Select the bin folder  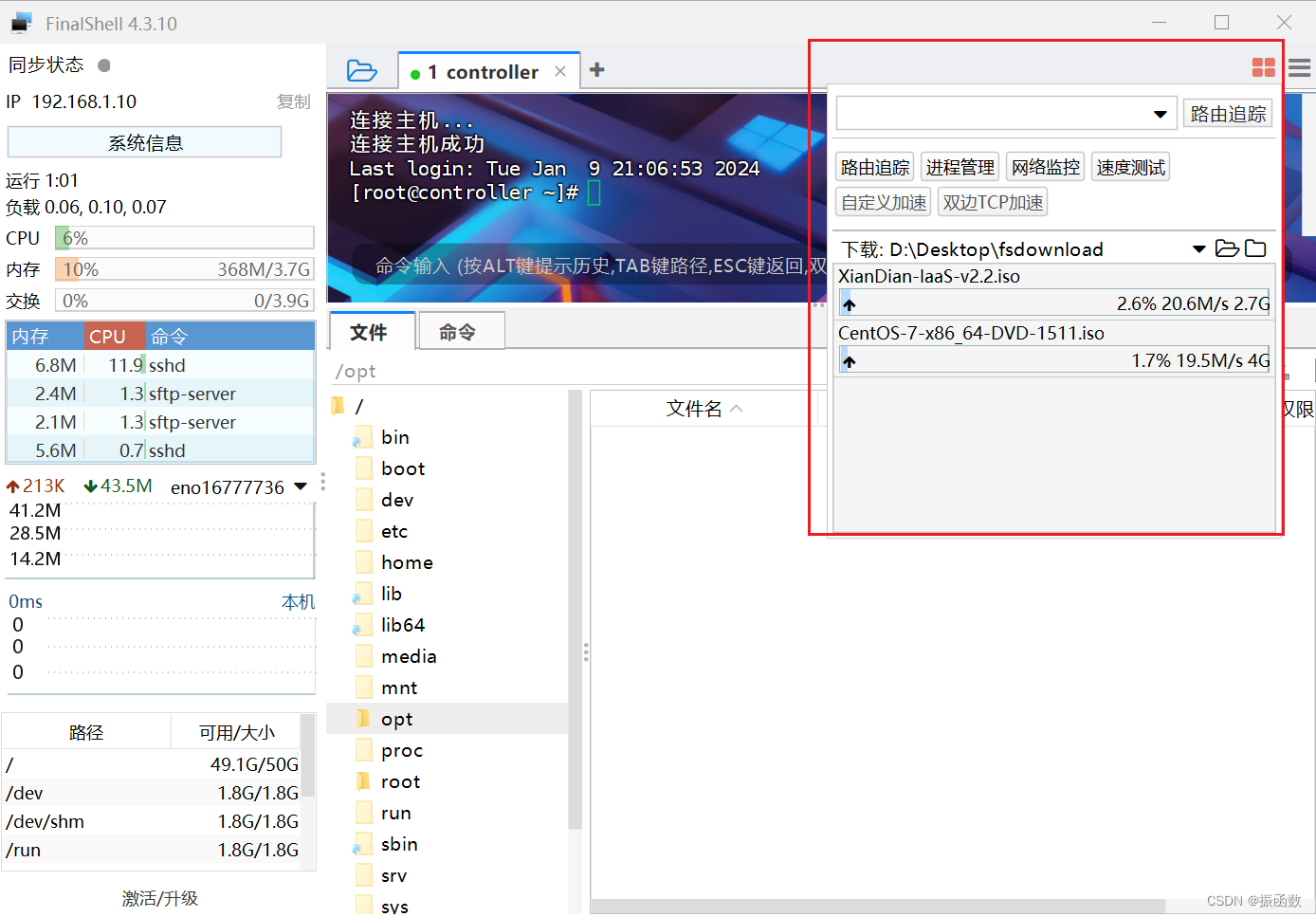395,437
